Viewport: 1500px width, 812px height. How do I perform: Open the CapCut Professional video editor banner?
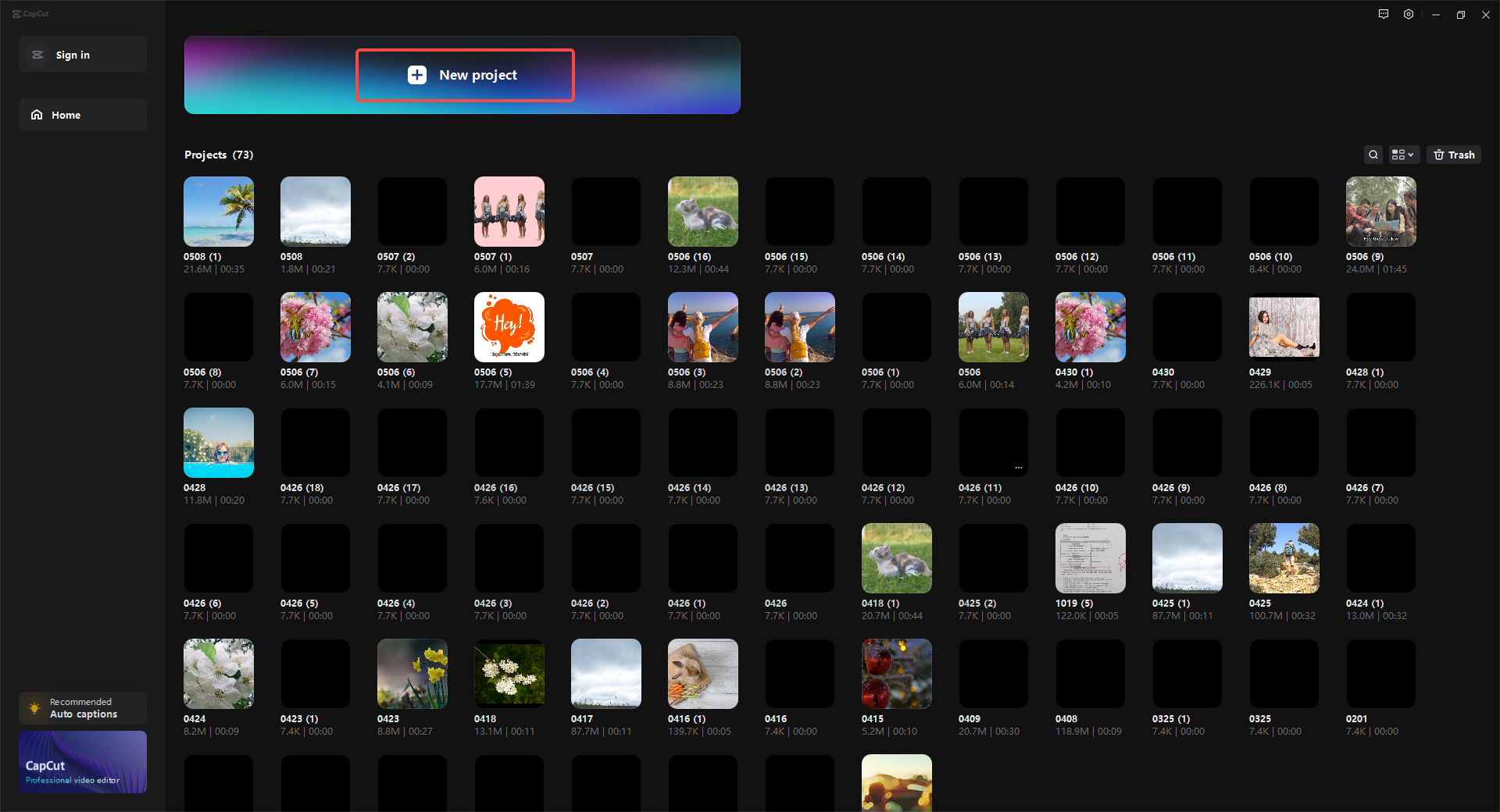(x=82, y=761)
